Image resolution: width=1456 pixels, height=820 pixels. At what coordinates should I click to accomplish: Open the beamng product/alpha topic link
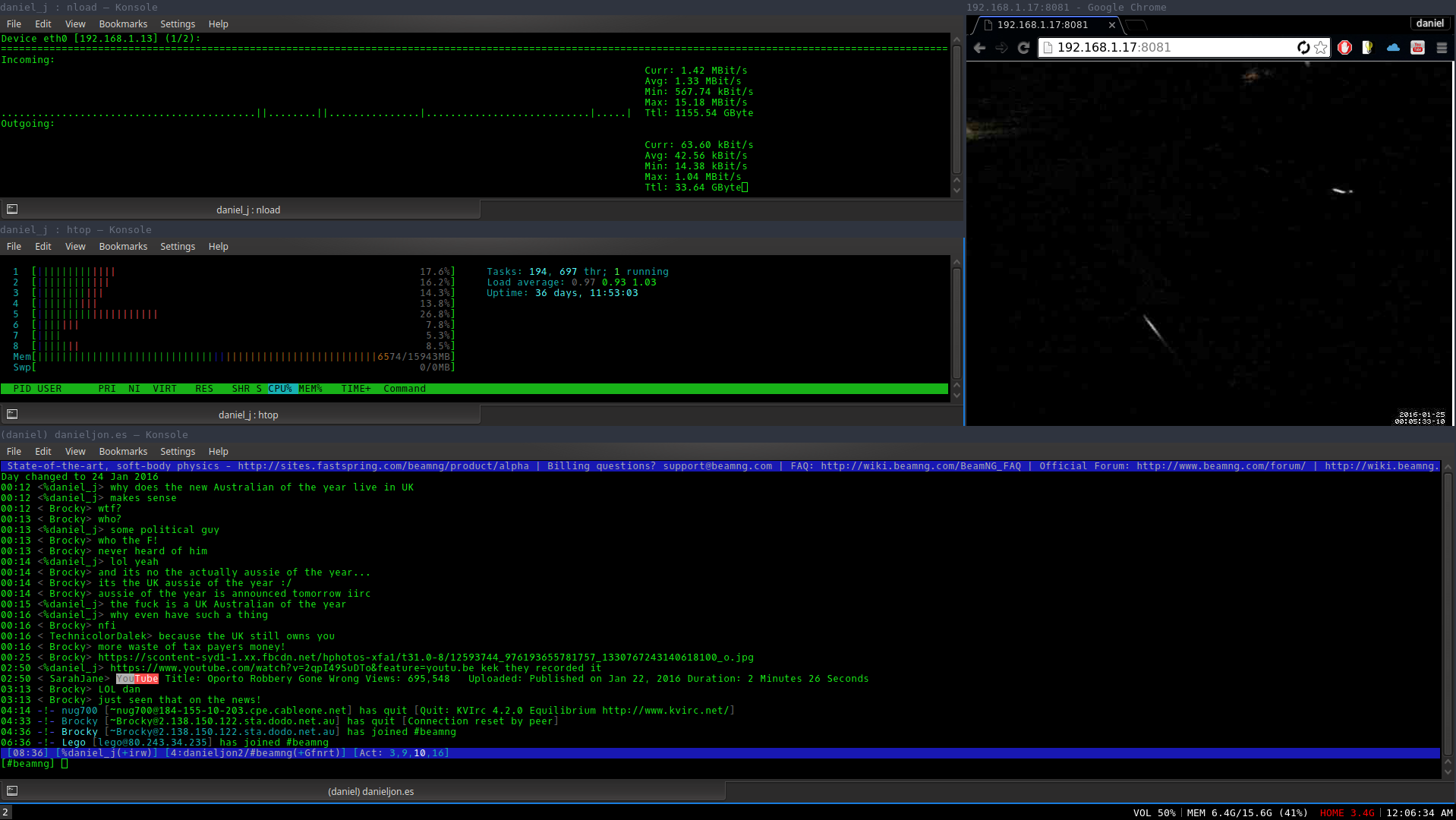(x=383, y=466)
